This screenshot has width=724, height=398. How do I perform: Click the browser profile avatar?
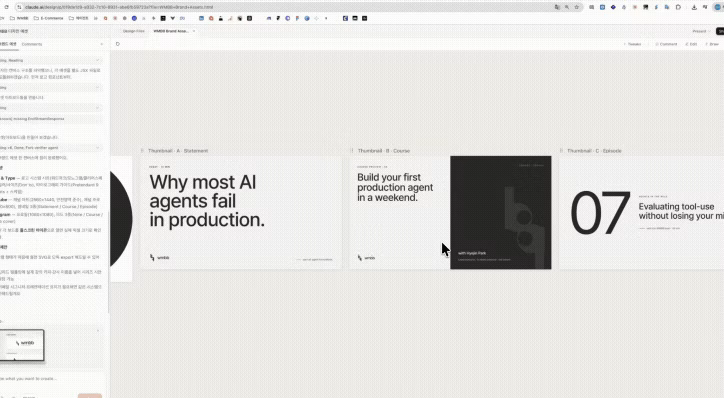tap(718, 7)
